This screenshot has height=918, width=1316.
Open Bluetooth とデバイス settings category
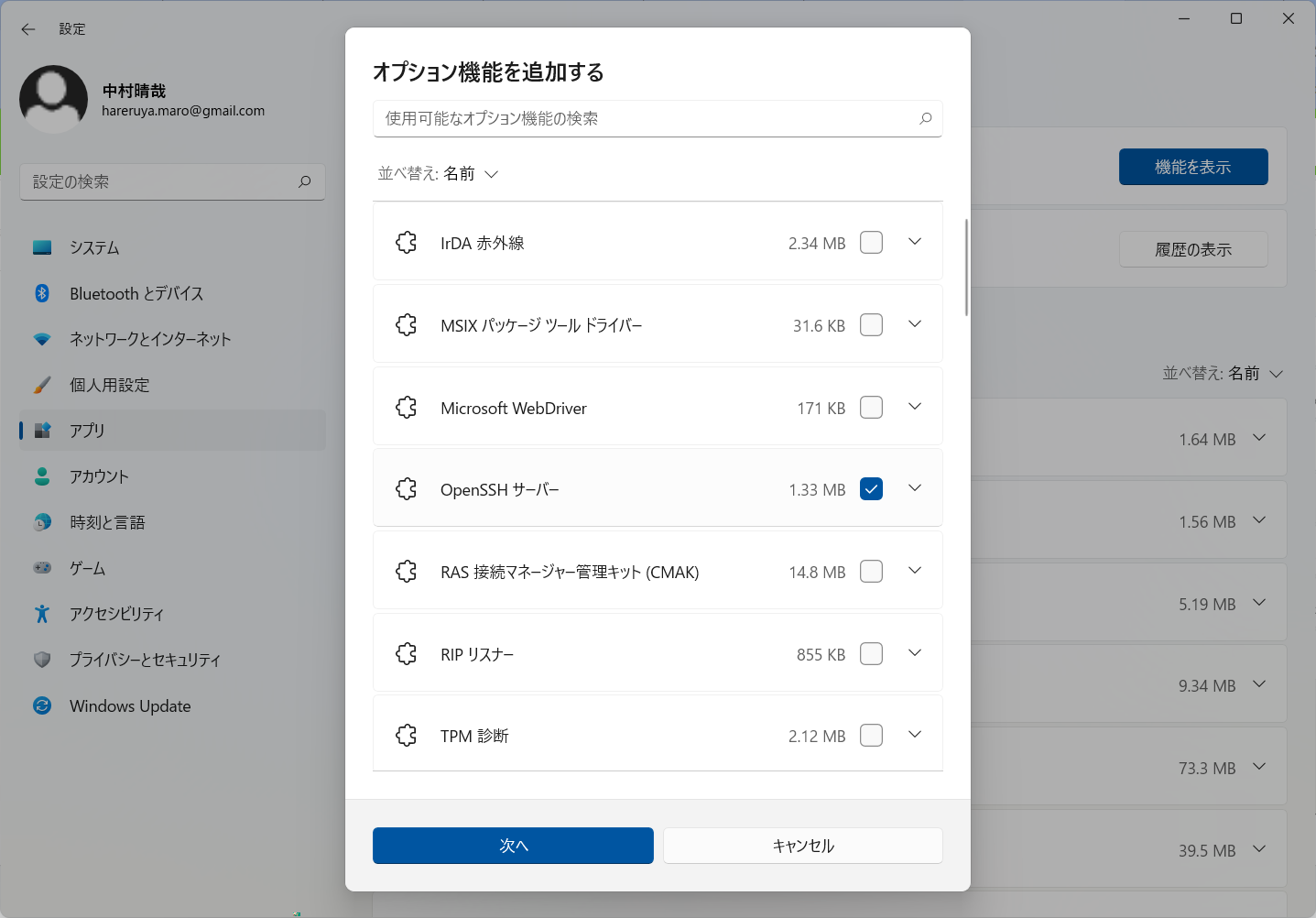(x=173, y=293)
